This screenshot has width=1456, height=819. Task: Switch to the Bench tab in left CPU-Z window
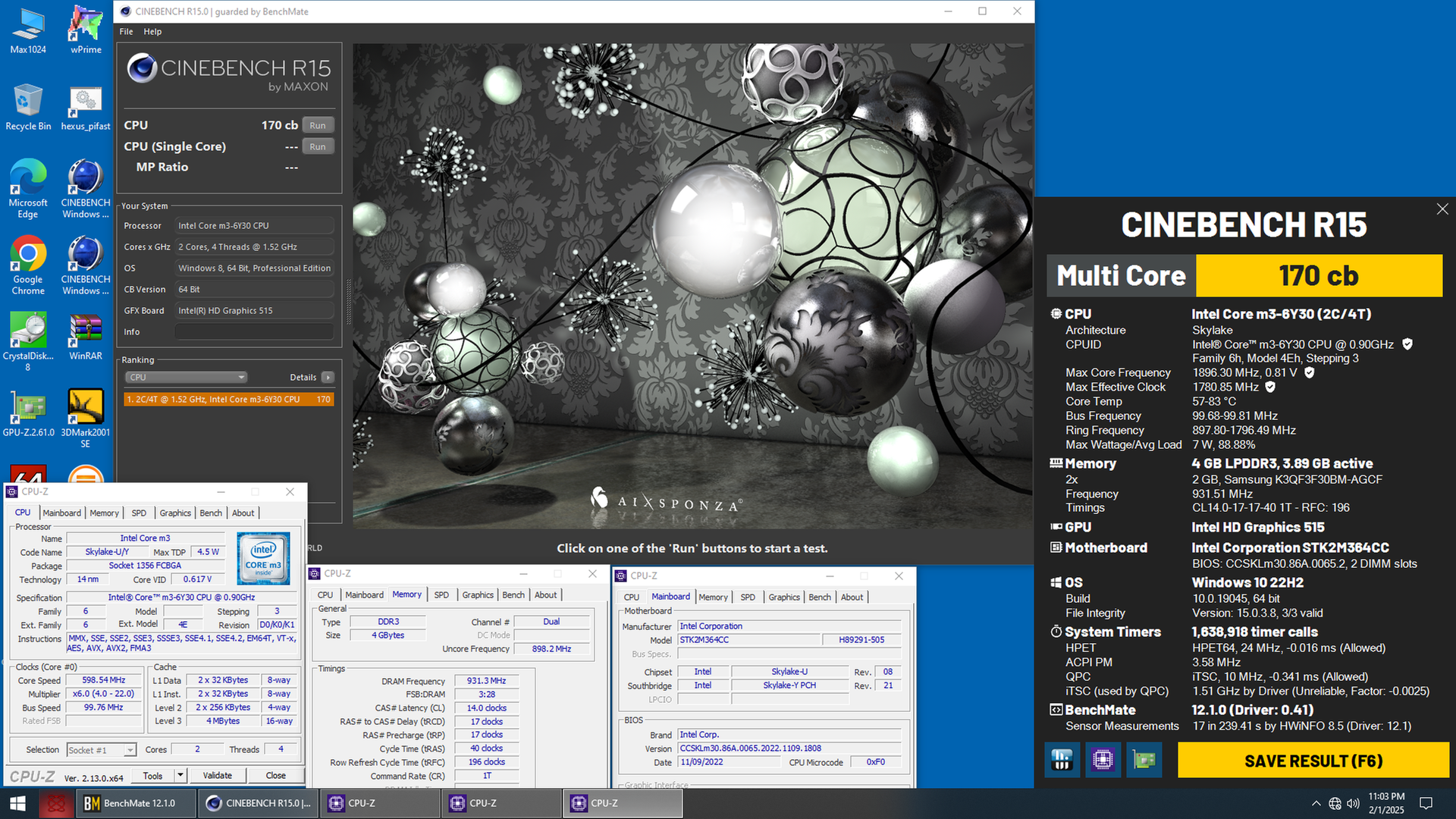[x=211, y=513]
